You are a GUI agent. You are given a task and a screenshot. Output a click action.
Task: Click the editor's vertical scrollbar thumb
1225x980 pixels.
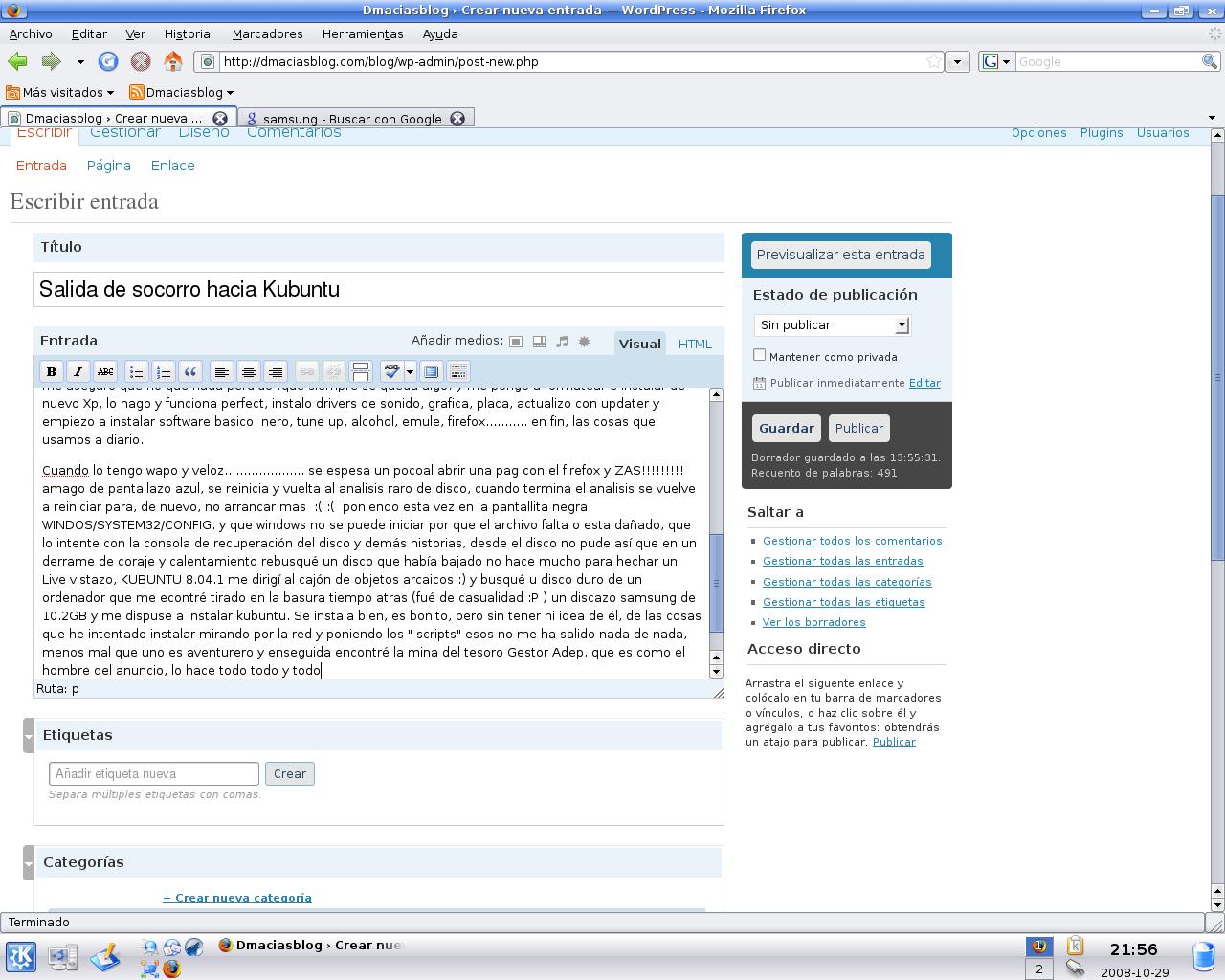(x=715, y=582)
